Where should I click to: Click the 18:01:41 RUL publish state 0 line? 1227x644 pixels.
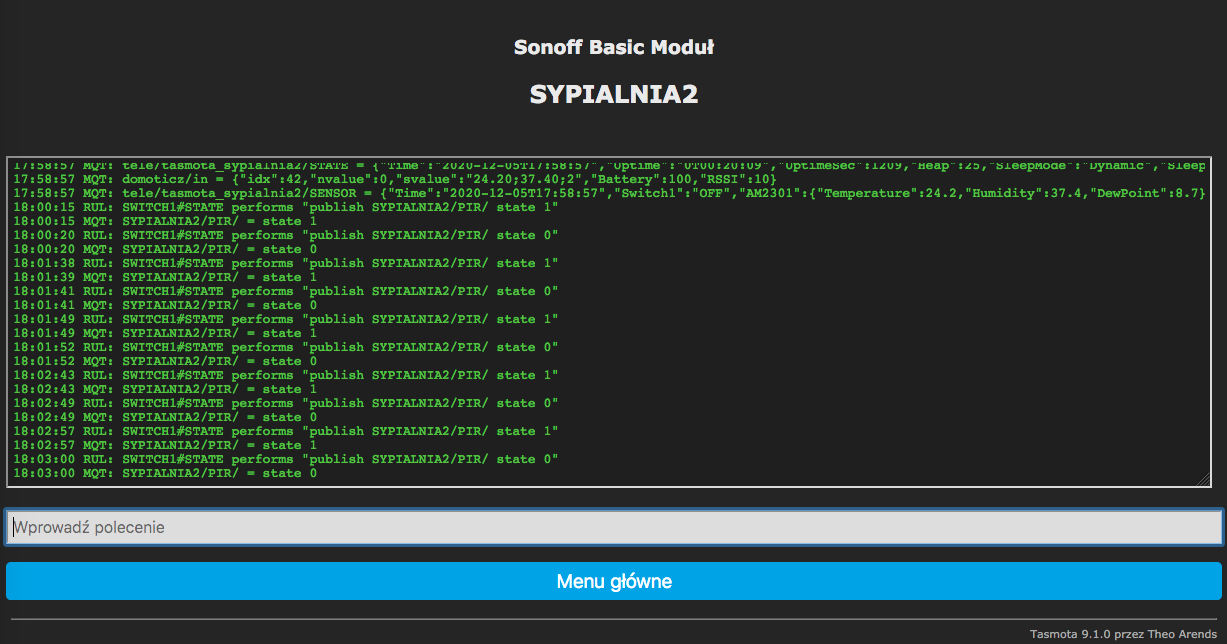pos(285,291)
